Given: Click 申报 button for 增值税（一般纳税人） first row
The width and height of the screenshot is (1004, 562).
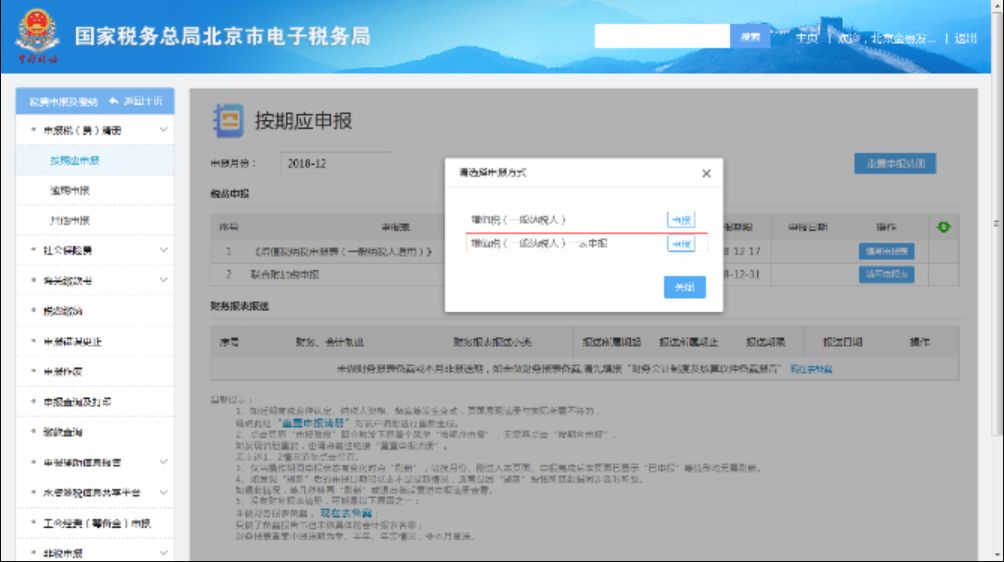Looking at the screenshot, I should pyautogui.click(x=681, y=220).
